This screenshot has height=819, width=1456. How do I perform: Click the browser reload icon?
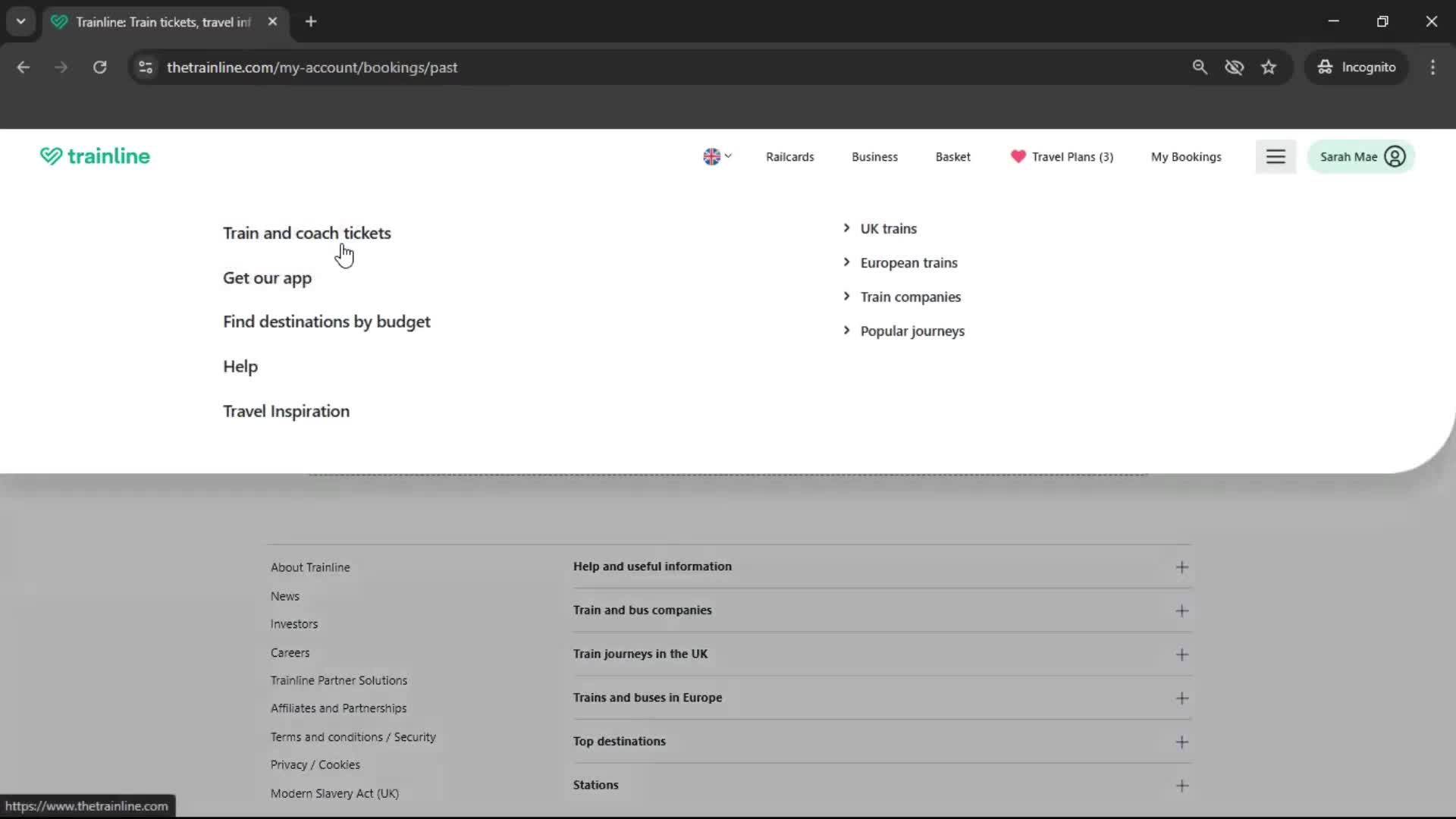point(99,67)
